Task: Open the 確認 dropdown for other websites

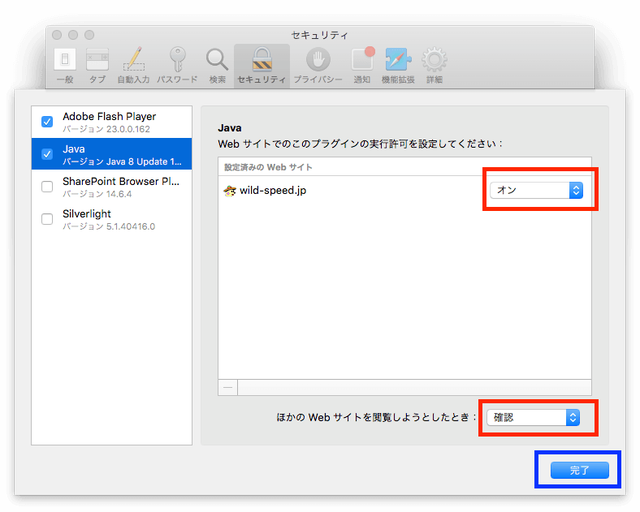Action: coord(533,417)
